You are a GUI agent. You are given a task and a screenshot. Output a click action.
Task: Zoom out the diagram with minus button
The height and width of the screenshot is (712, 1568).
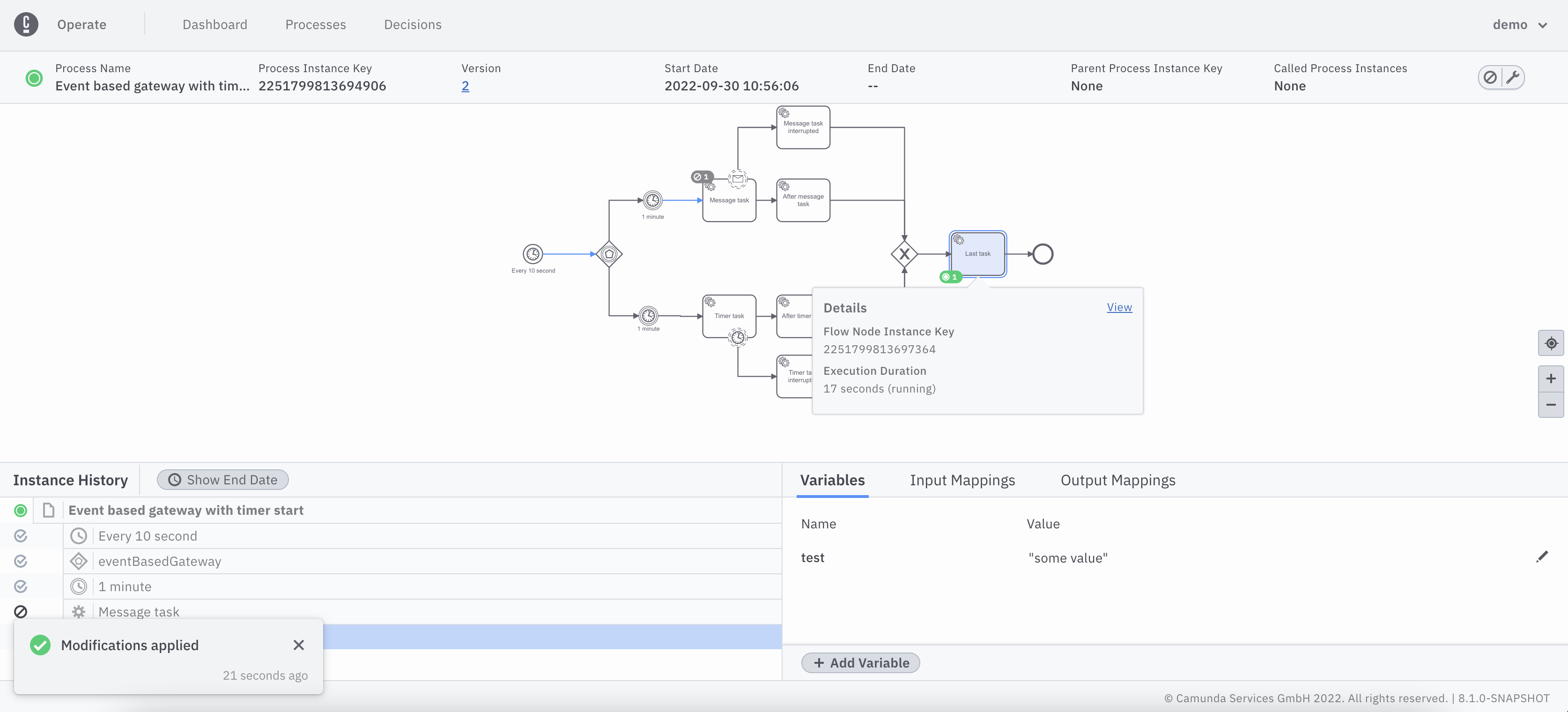(x=1550, y=405)
